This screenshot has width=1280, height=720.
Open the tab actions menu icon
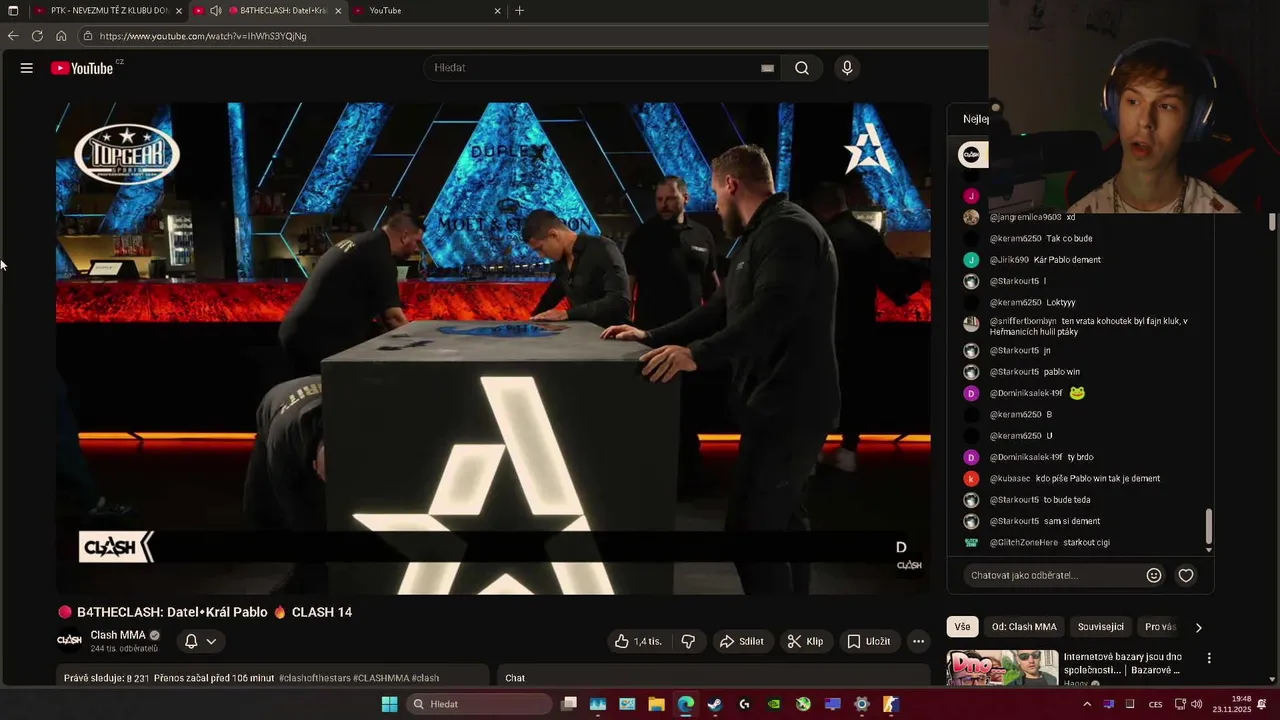tap(13, 11)
